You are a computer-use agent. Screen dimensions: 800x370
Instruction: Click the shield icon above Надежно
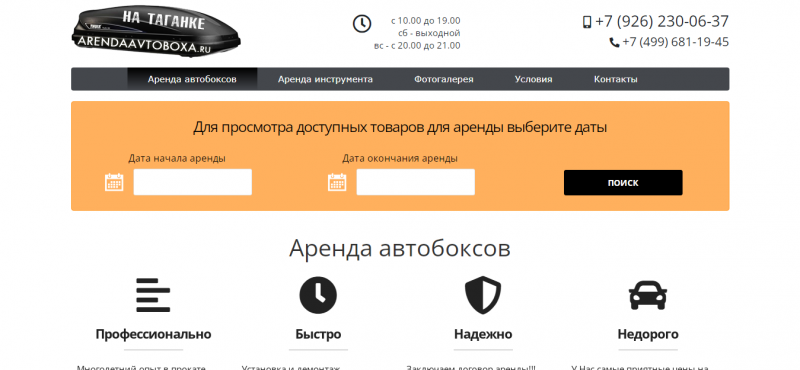tap(483, 295)
